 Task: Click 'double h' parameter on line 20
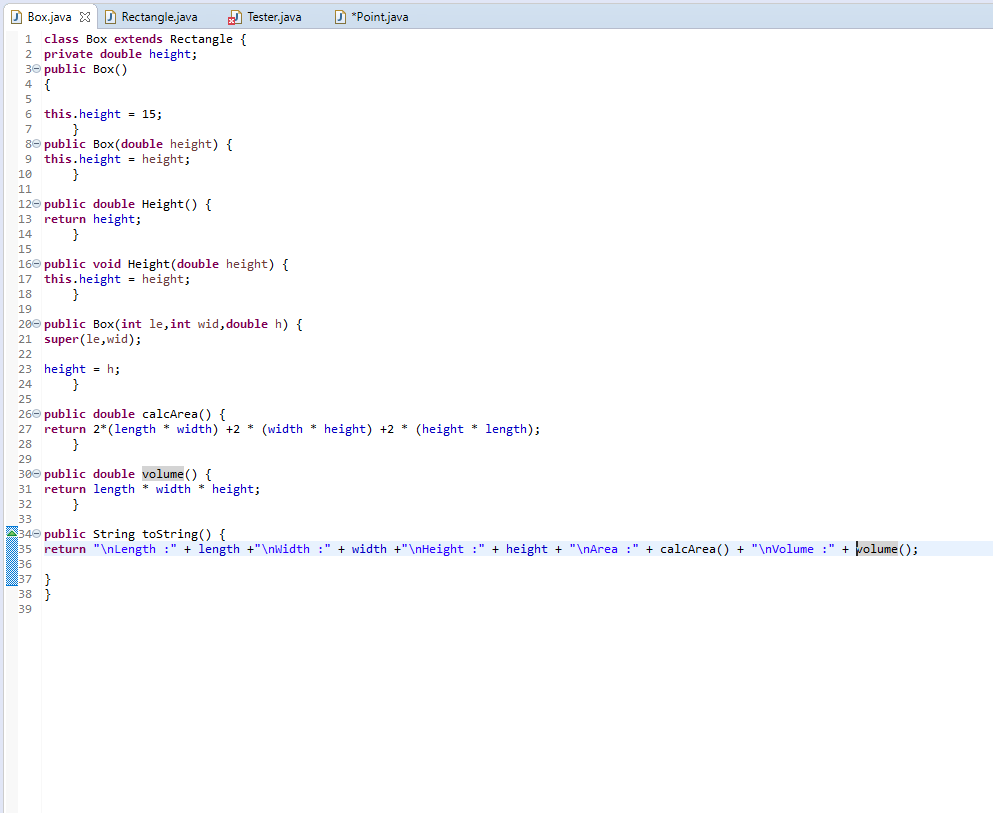[x=254, y=324]
